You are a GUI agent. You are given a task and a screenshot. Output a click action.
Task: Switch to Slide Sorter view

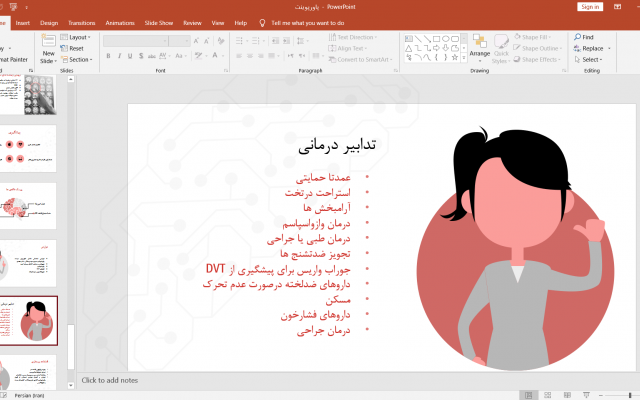(548, 395)
